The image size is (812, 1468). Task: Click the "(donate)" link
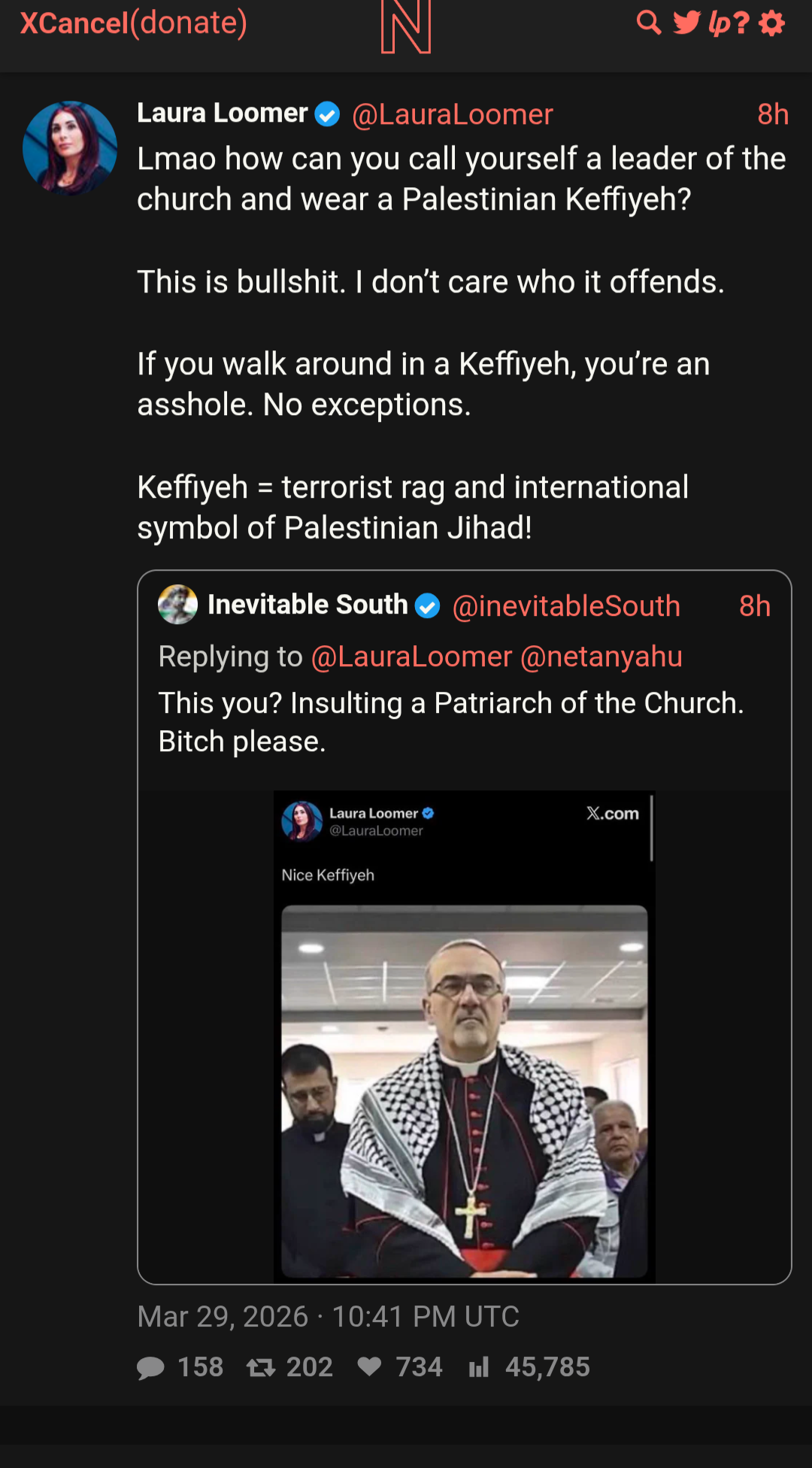189,23
